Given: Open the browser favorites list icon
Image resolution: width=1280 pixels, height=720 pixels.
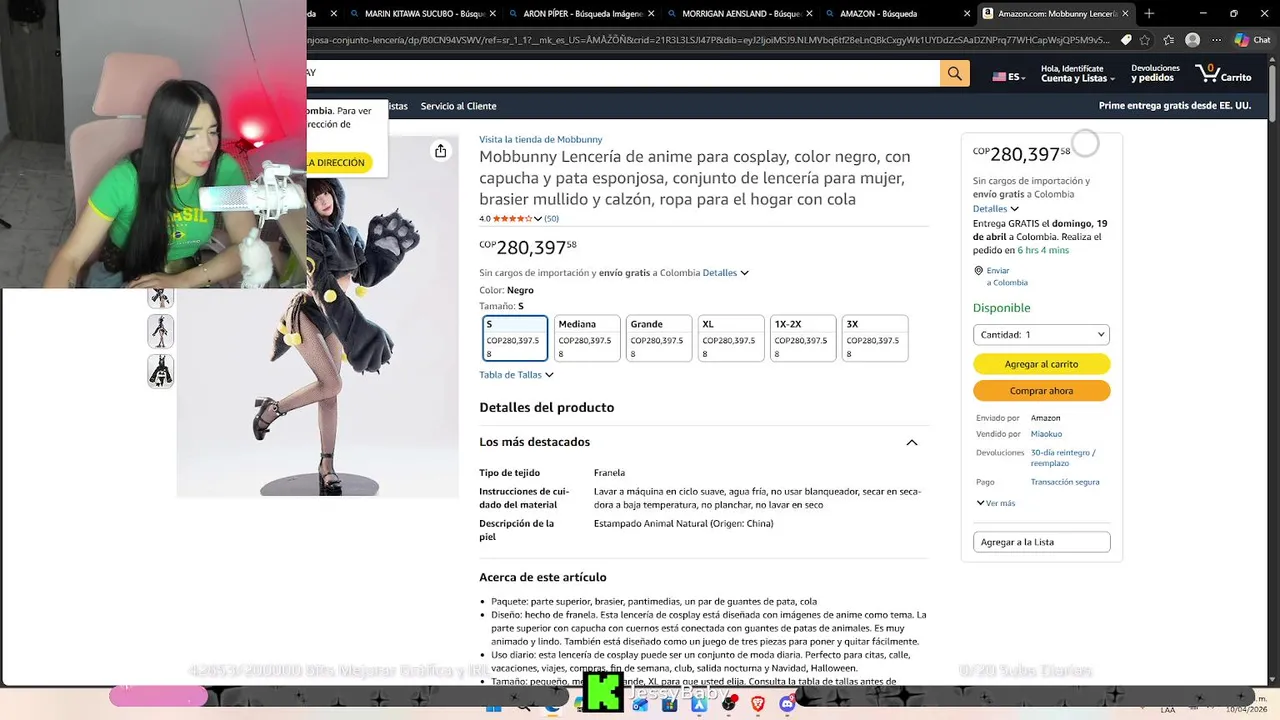Looking at the screenshot, I should (x=1168, y=40).
